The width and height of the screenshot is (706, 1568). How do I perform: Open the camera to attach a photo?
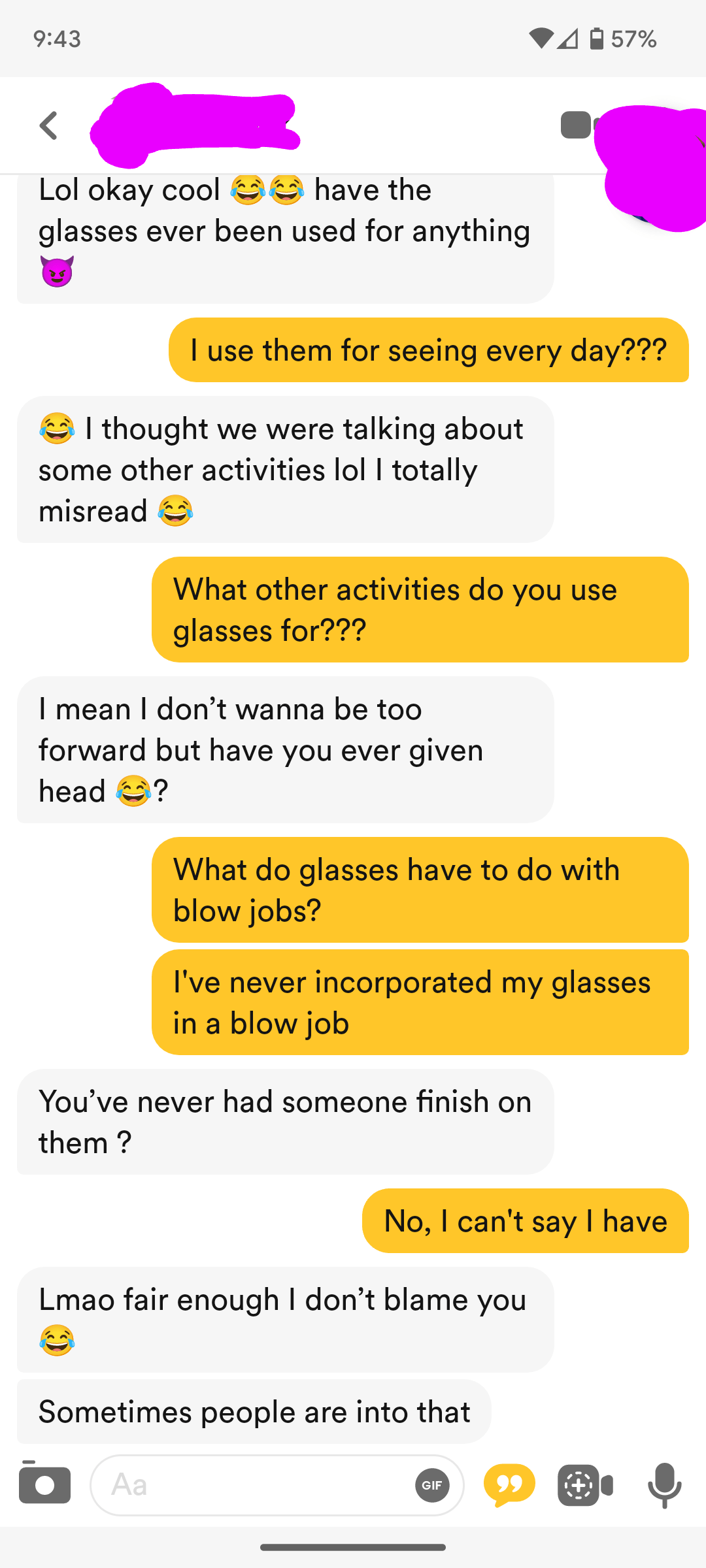[x=44, y=1484]
